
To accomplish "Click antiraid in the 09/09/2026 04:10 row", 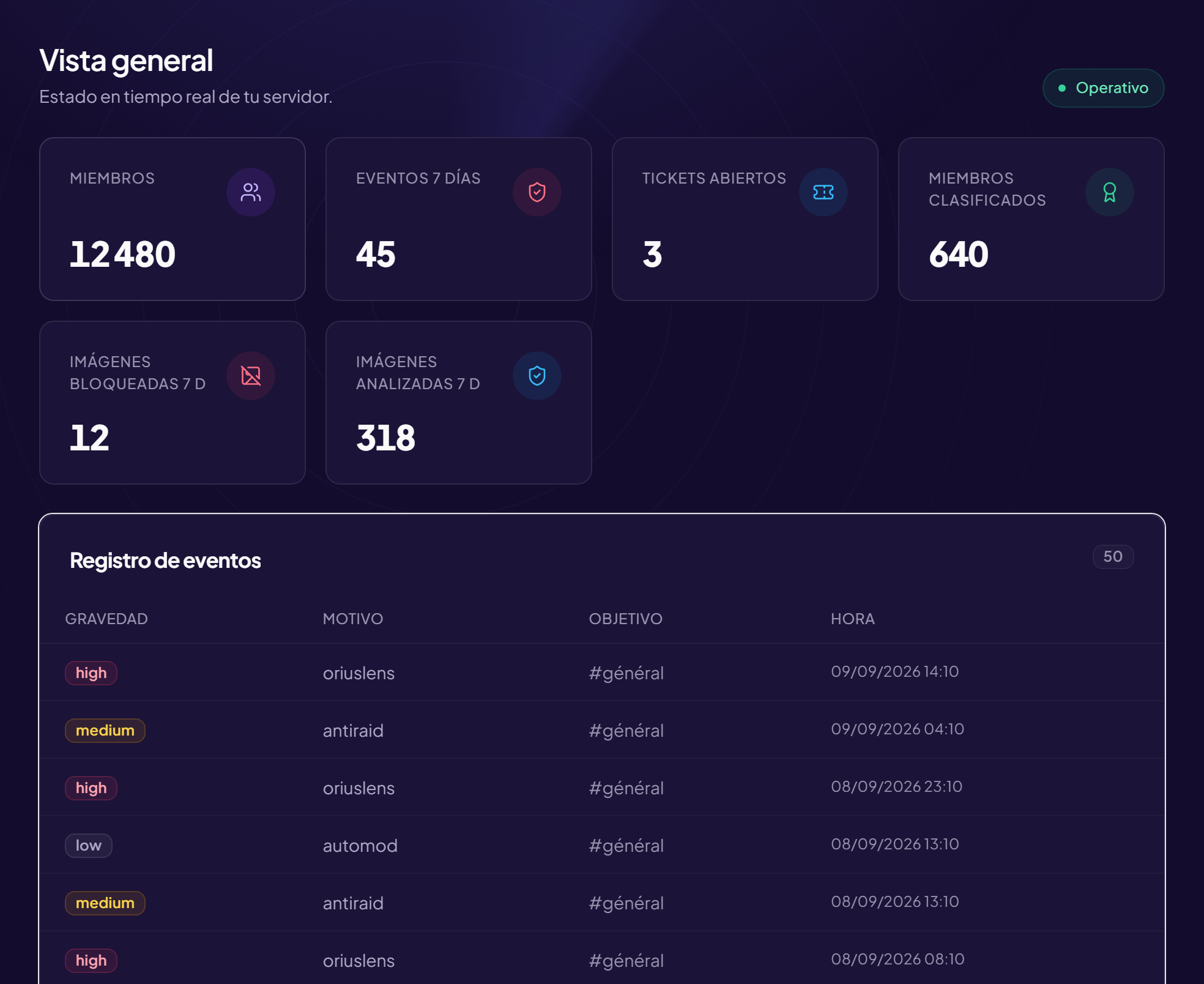I will coord(353,731).
